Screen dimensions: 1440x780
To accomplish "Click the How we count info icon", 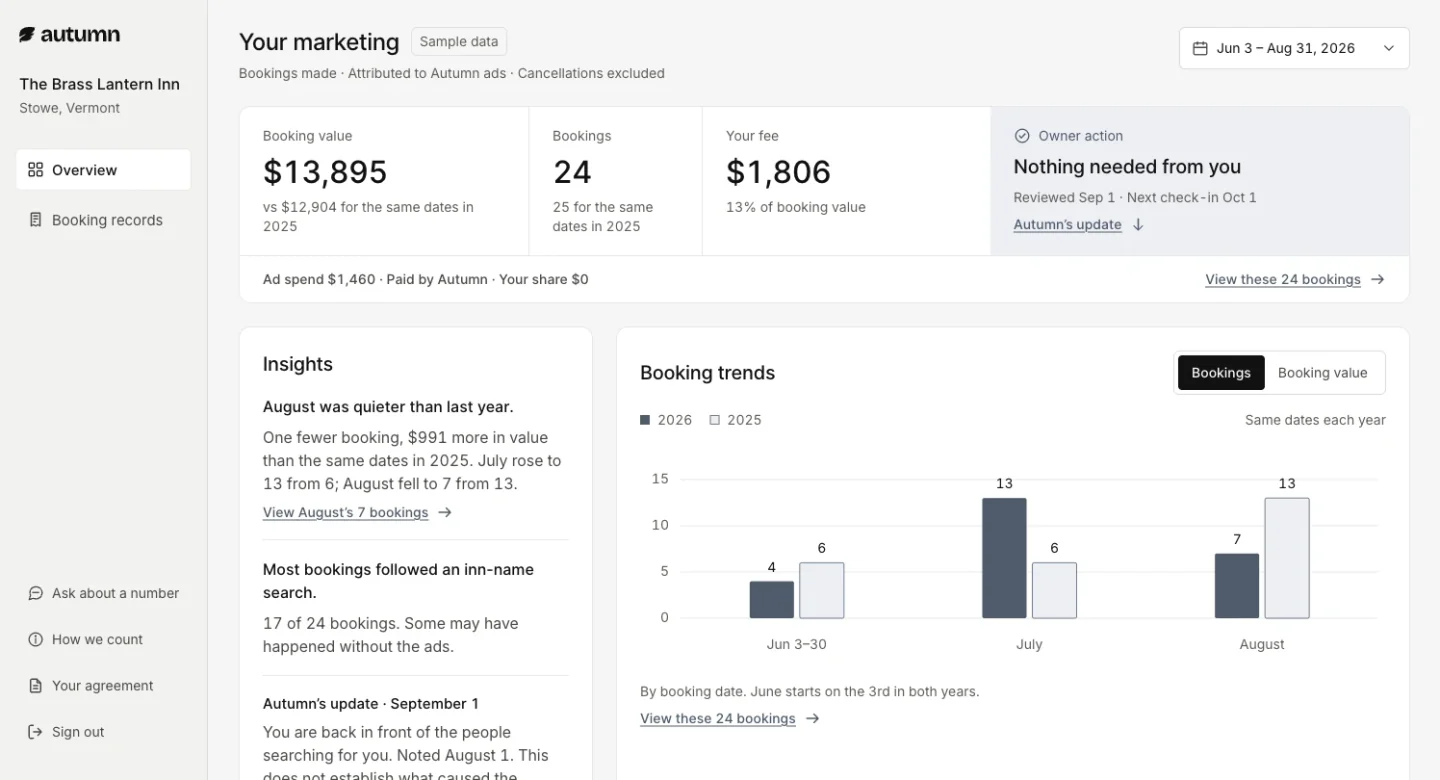I will [x=36, y=639].
